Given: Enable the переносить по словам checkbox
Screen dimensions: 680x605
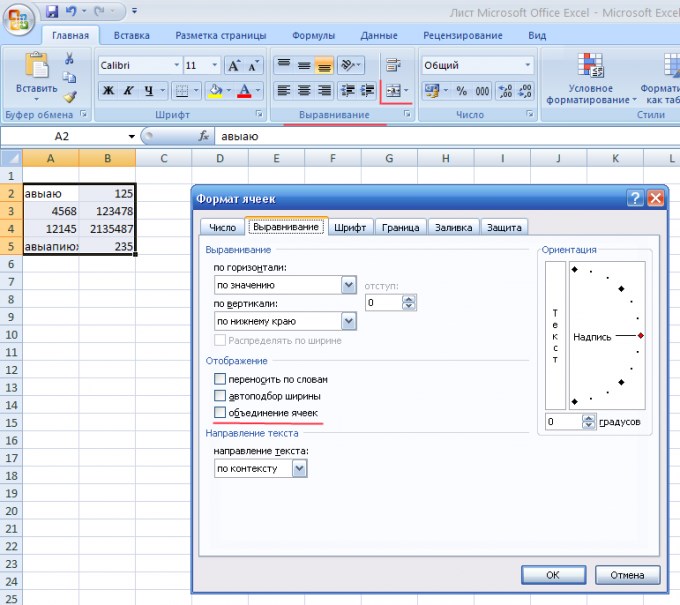Looking at the screenshot, I should click(220, 379).
